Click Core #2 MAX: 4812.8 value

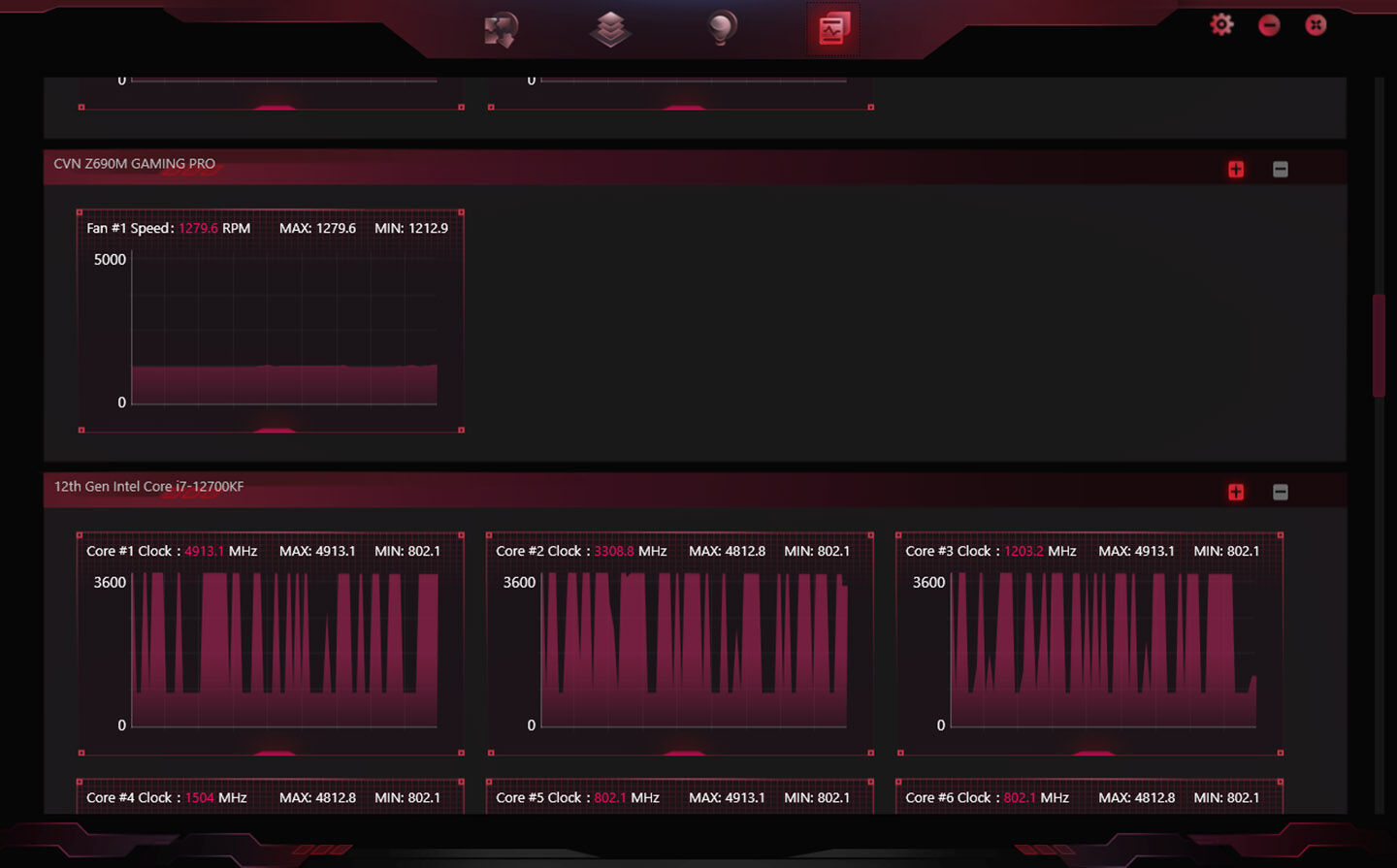coord(727,551)
